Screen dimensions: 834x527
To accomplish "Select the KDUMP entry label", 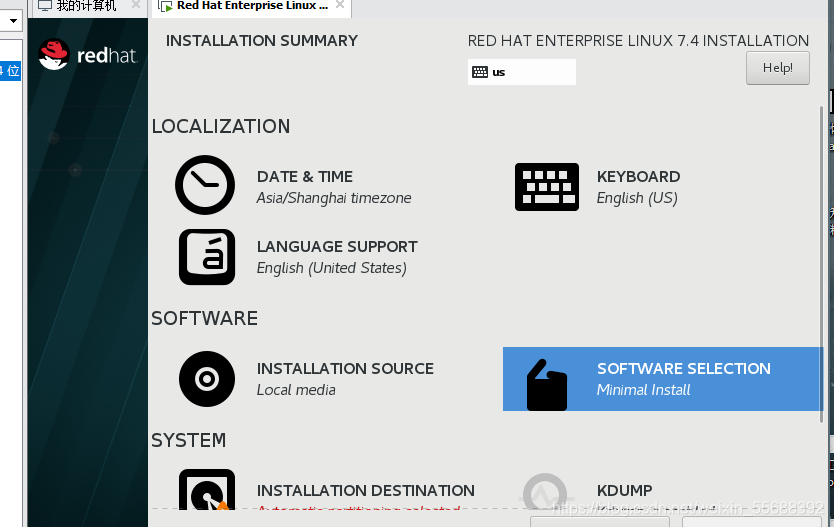I will [624, 490].
